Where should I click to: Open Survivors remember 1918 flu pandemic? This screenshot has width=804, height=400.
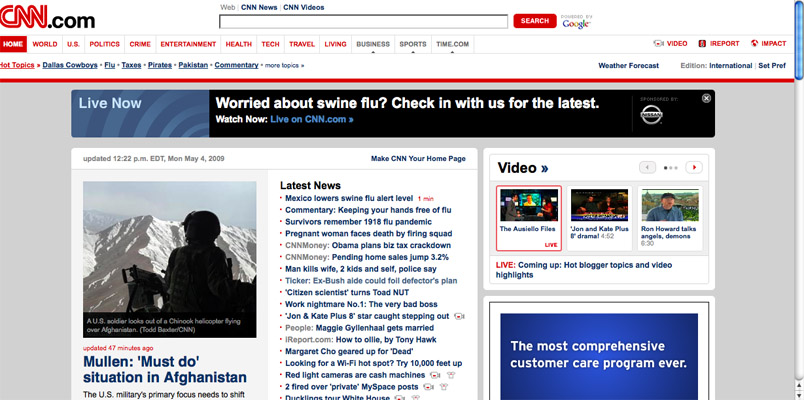358,222
